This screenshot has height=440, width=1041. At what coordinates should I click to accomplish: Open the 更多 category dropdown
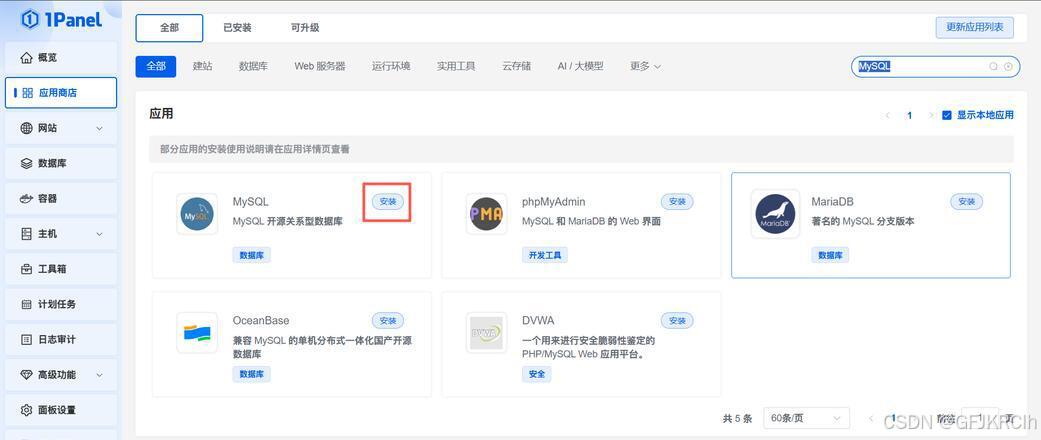645,66
